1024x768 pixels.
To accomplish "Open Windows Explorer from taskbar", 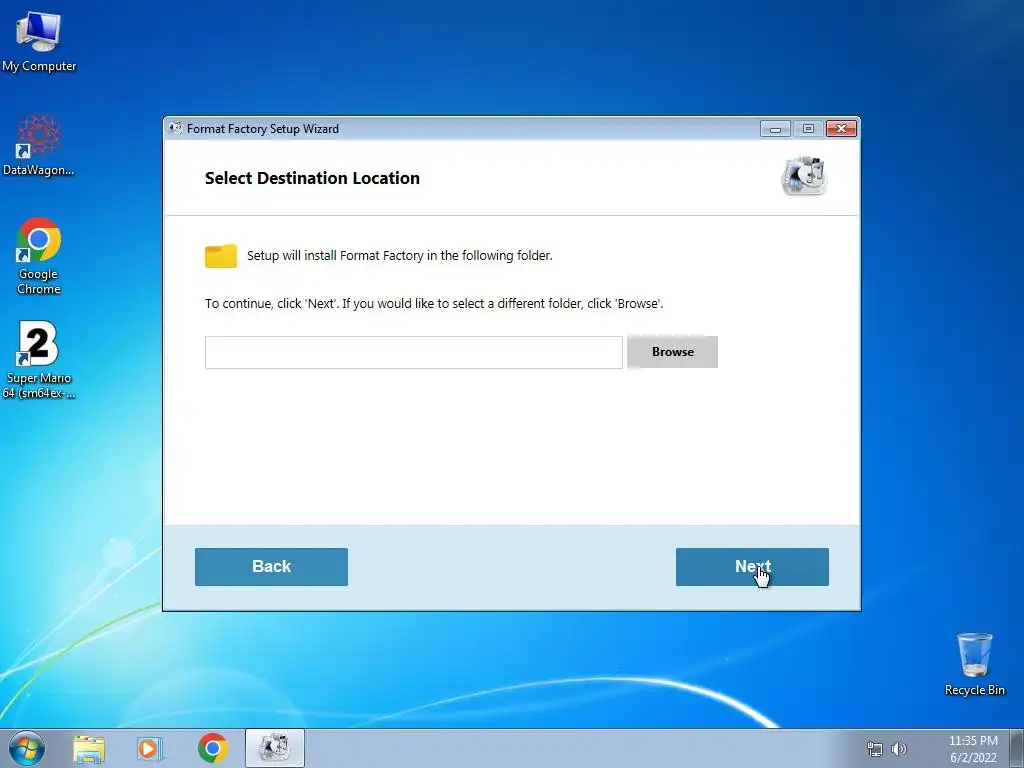I will point(89,749).
